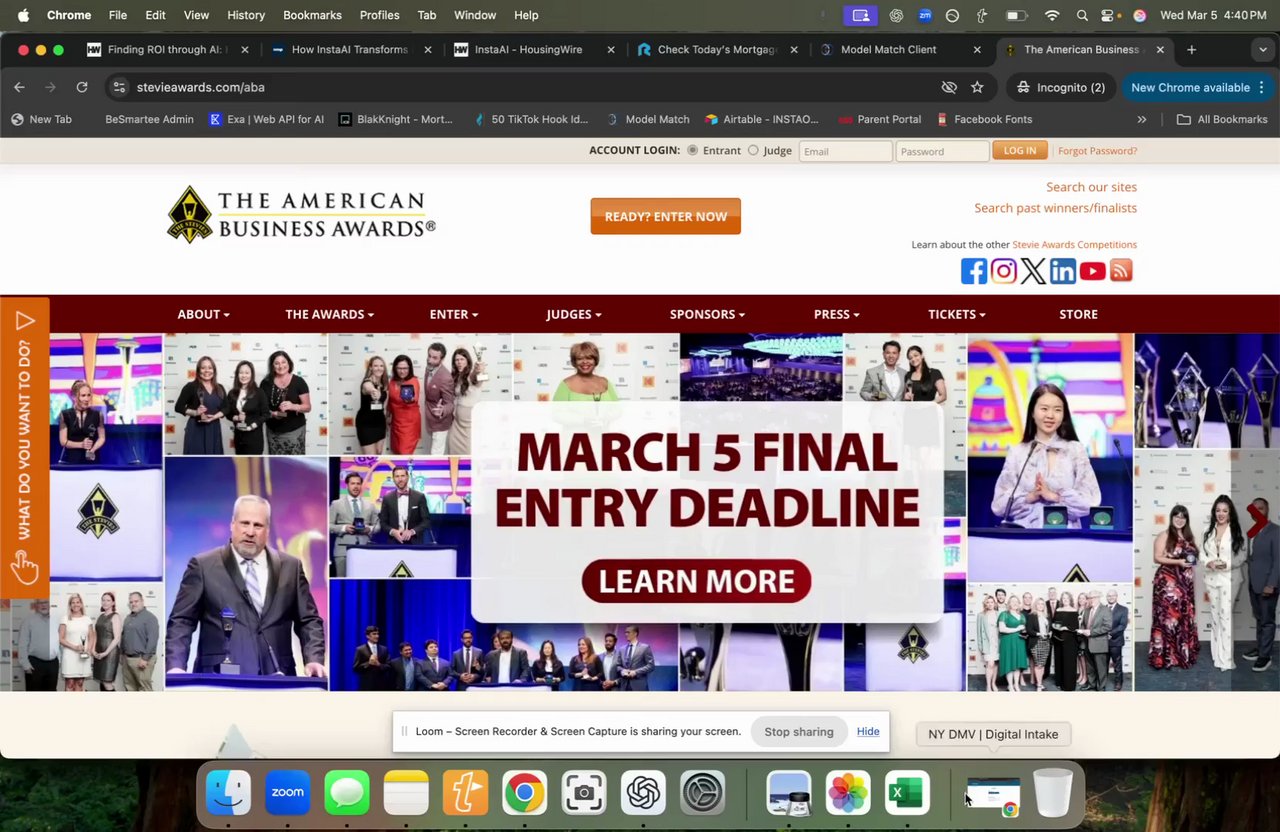
Task: Open Finder from the Dock
Action: click(228, 793)
